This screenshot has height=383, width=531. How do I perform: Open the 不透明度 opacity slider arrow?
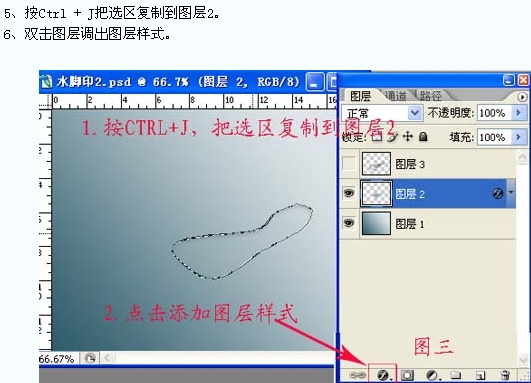click(x=519, y=112)
